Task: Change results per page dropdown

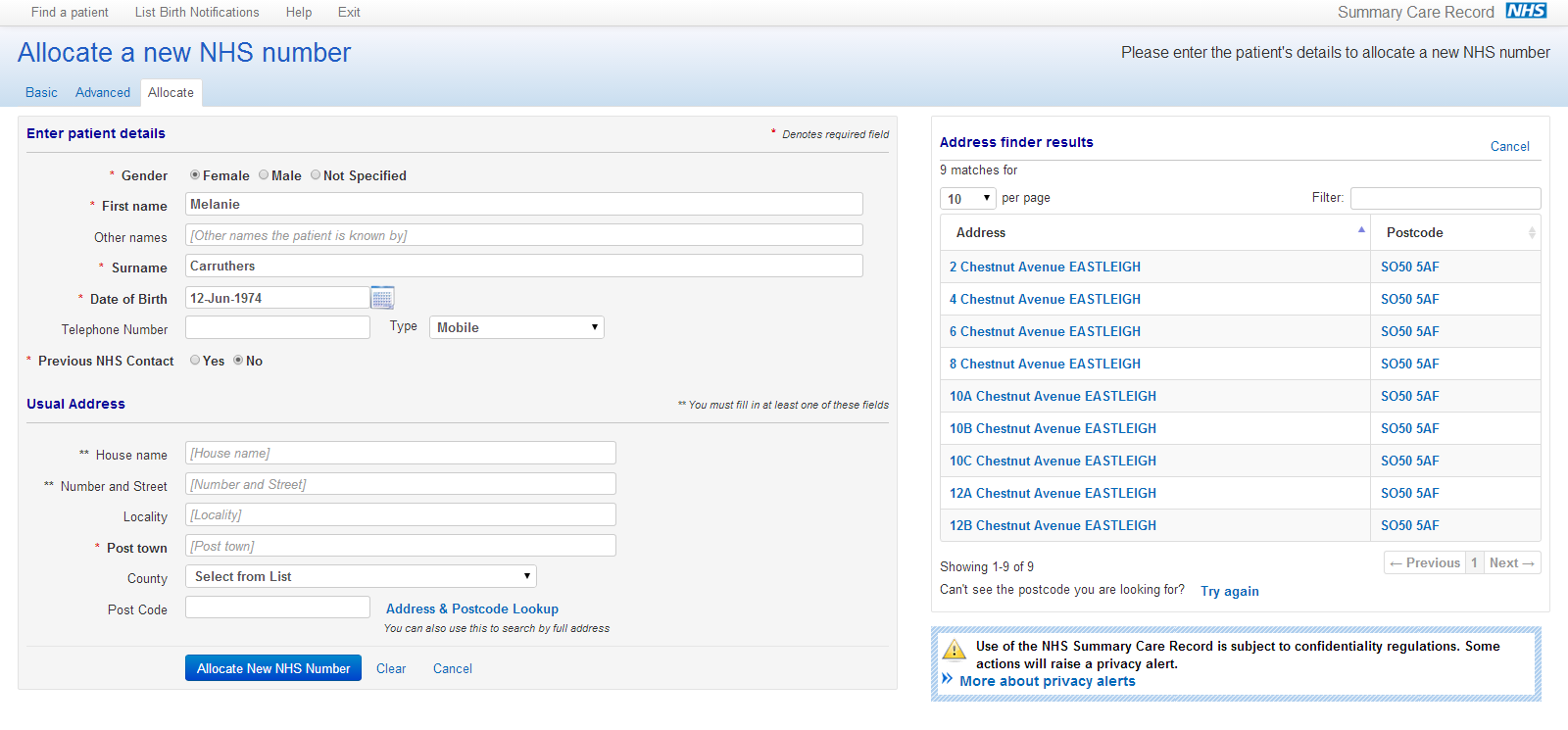Action: click(x=968, y=198)
